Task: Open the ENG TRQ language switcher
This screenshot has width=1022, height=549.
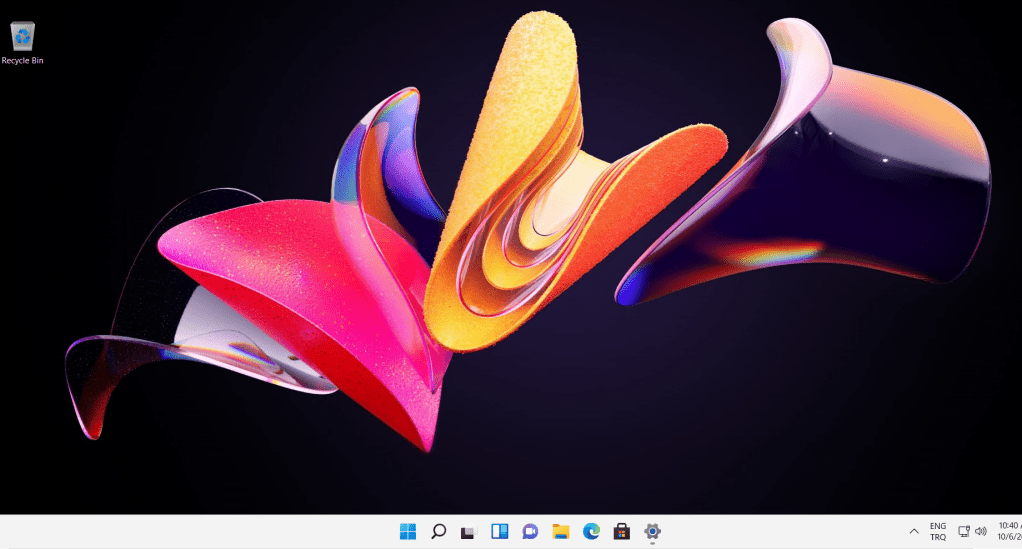Action: tap(938, 532)
